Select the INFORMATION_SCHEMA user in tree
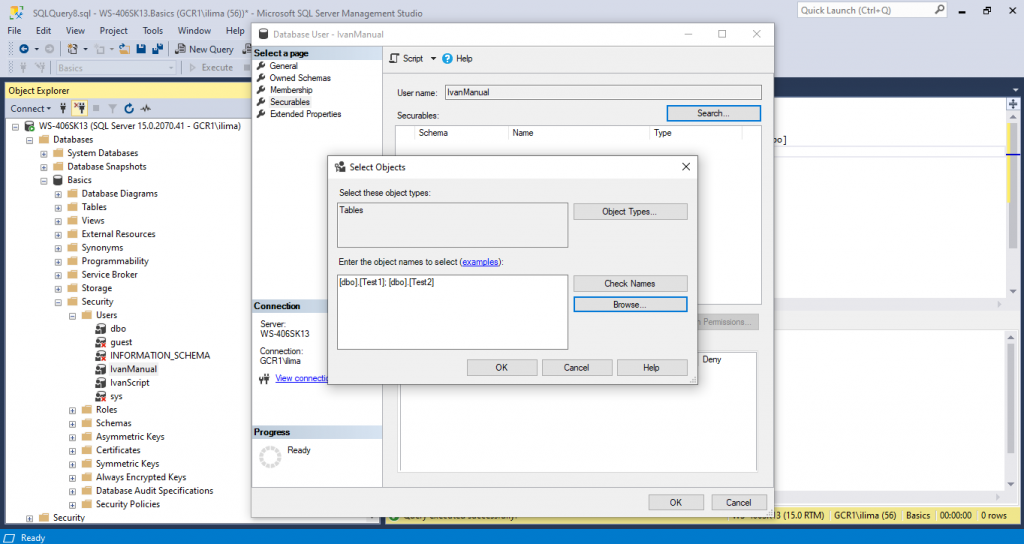Image resolution: width=1024 pixels, height=544 pixels. tap(160, 356)
